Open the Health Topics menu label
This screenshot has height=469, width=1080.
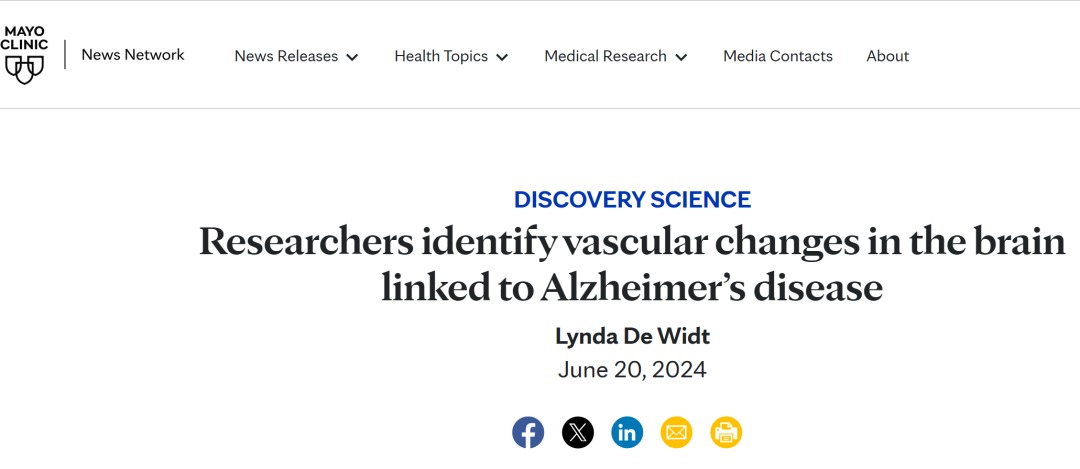(x=440, y=56)
